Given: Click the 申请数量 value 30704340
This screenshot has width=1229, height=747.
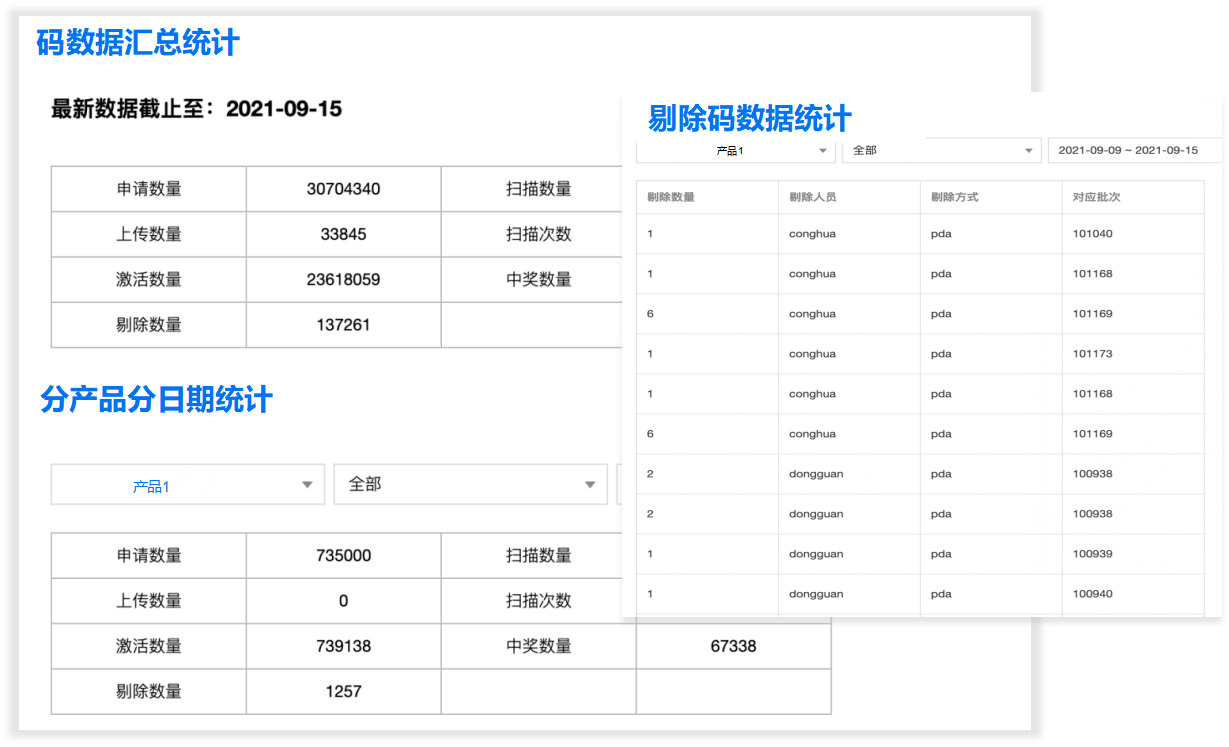Looking at the screenshot, I should [x=343, y=189].
